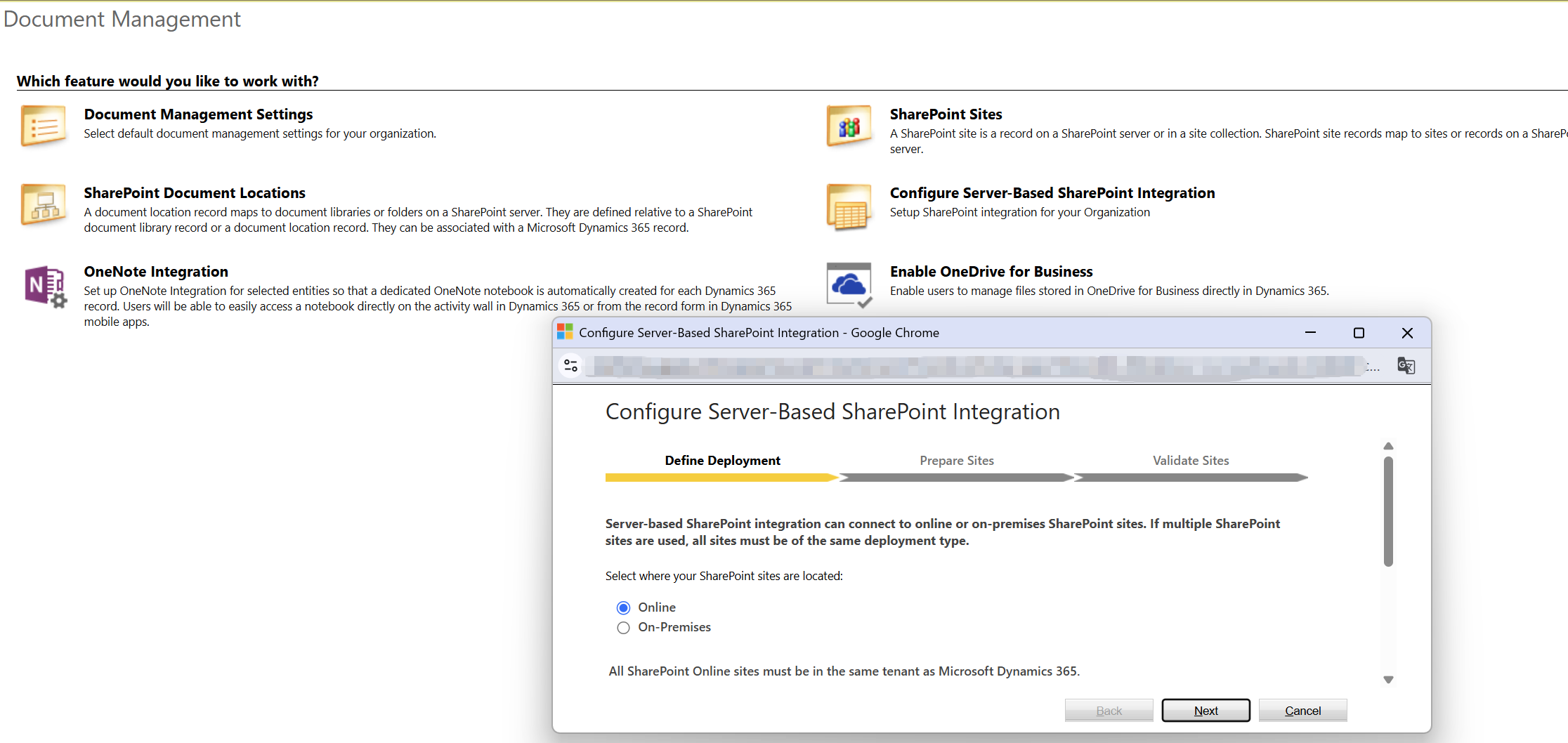Click the Back button
The height and width of the screenshot is (743, 1568).
click(1109, 711)
